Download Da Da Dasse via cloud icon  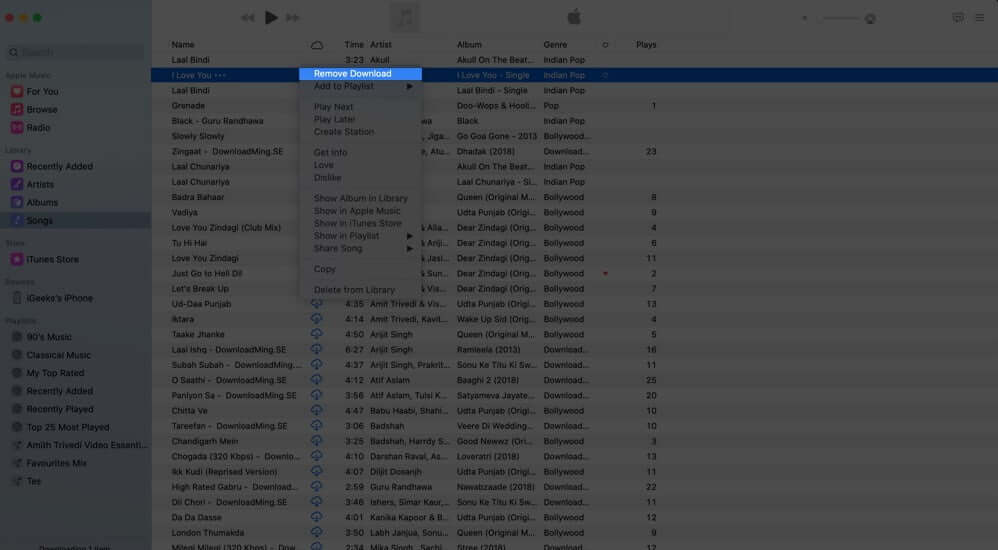[316, 518]
